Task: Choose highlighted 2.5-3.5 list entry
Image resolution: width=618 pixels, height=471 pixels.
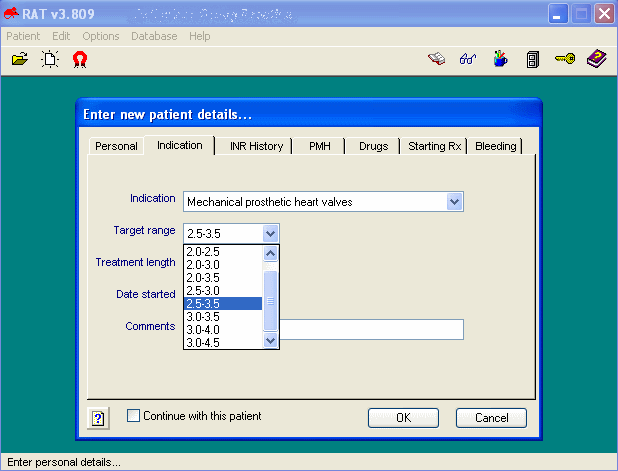Action: [223, 303]
